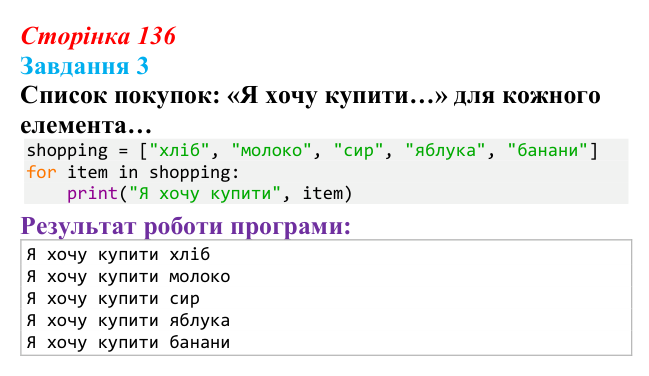Click the string "сир" in the list code
This screenshot has height=376, width=649.
[358, 150]
